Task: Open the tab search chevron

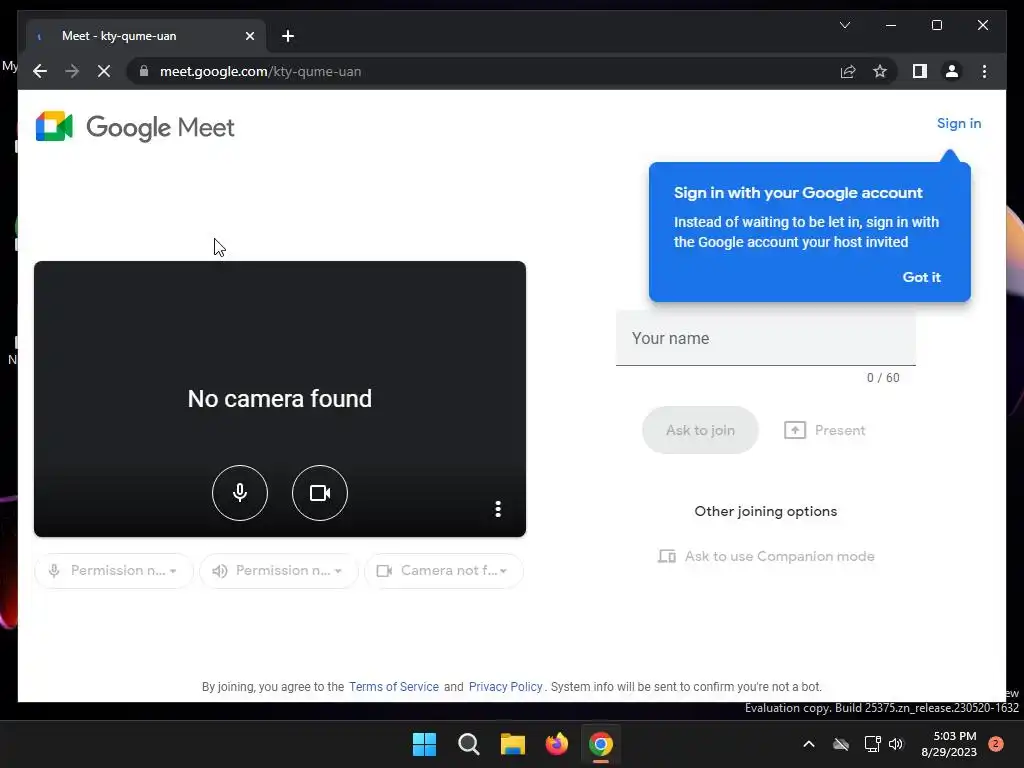Action: pyautogui.click(x=844, y=25)
